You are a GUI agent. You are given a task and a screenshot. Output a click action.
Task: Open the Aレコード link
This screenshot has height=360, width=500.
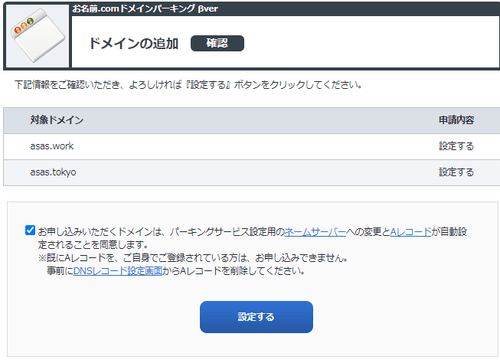[411, 231]
